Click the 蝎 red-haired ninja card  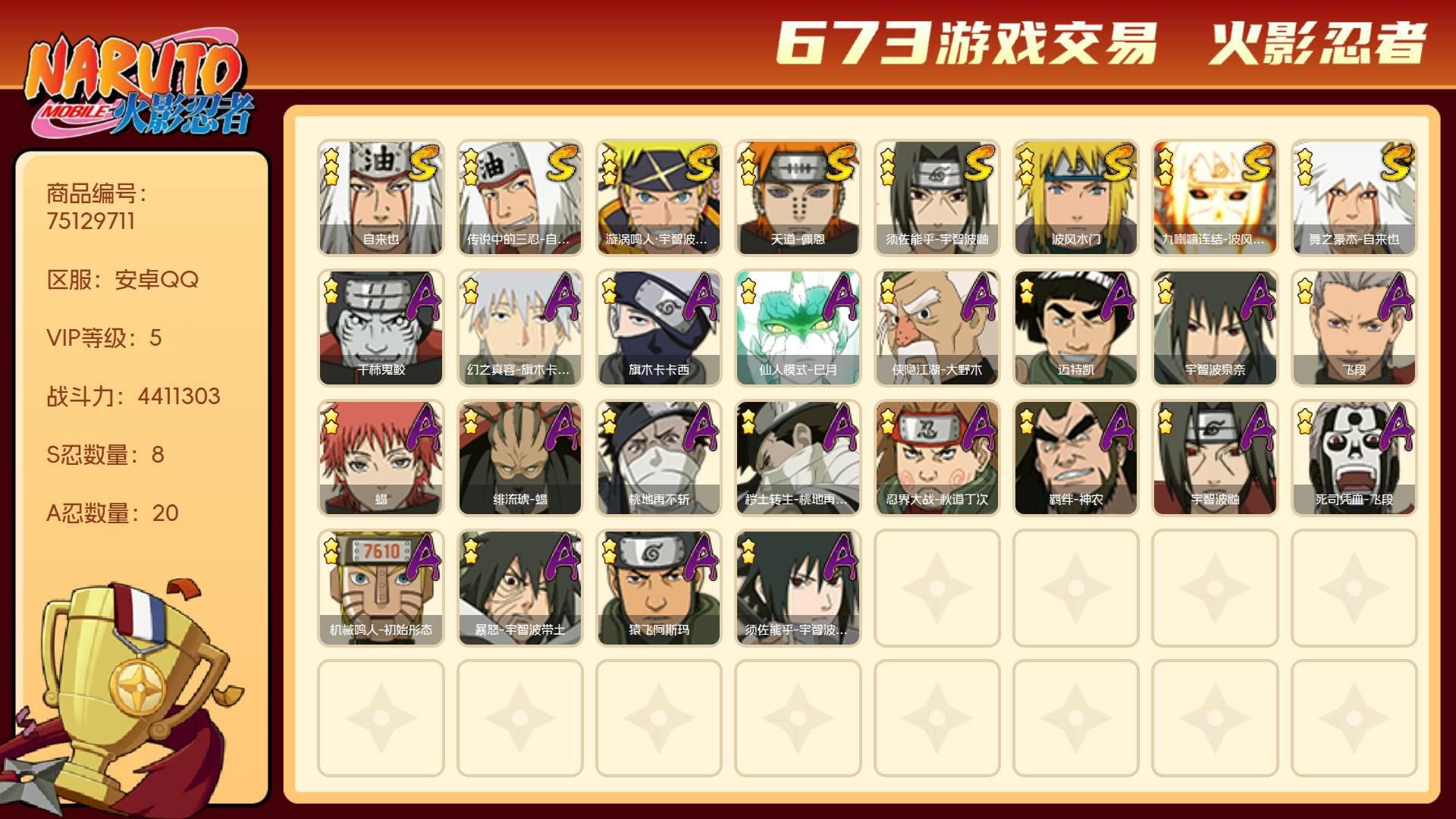coord(381,458)
